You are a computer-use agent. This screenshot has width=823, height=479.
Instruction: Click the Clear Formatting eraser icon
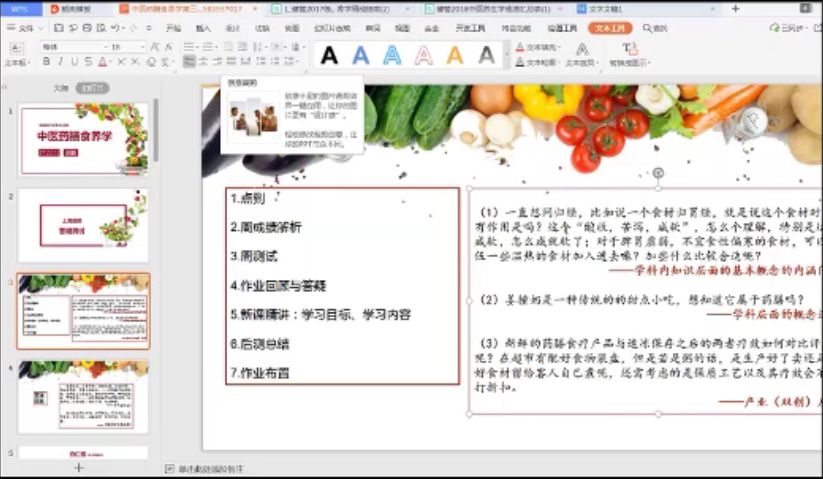point(151,62)
